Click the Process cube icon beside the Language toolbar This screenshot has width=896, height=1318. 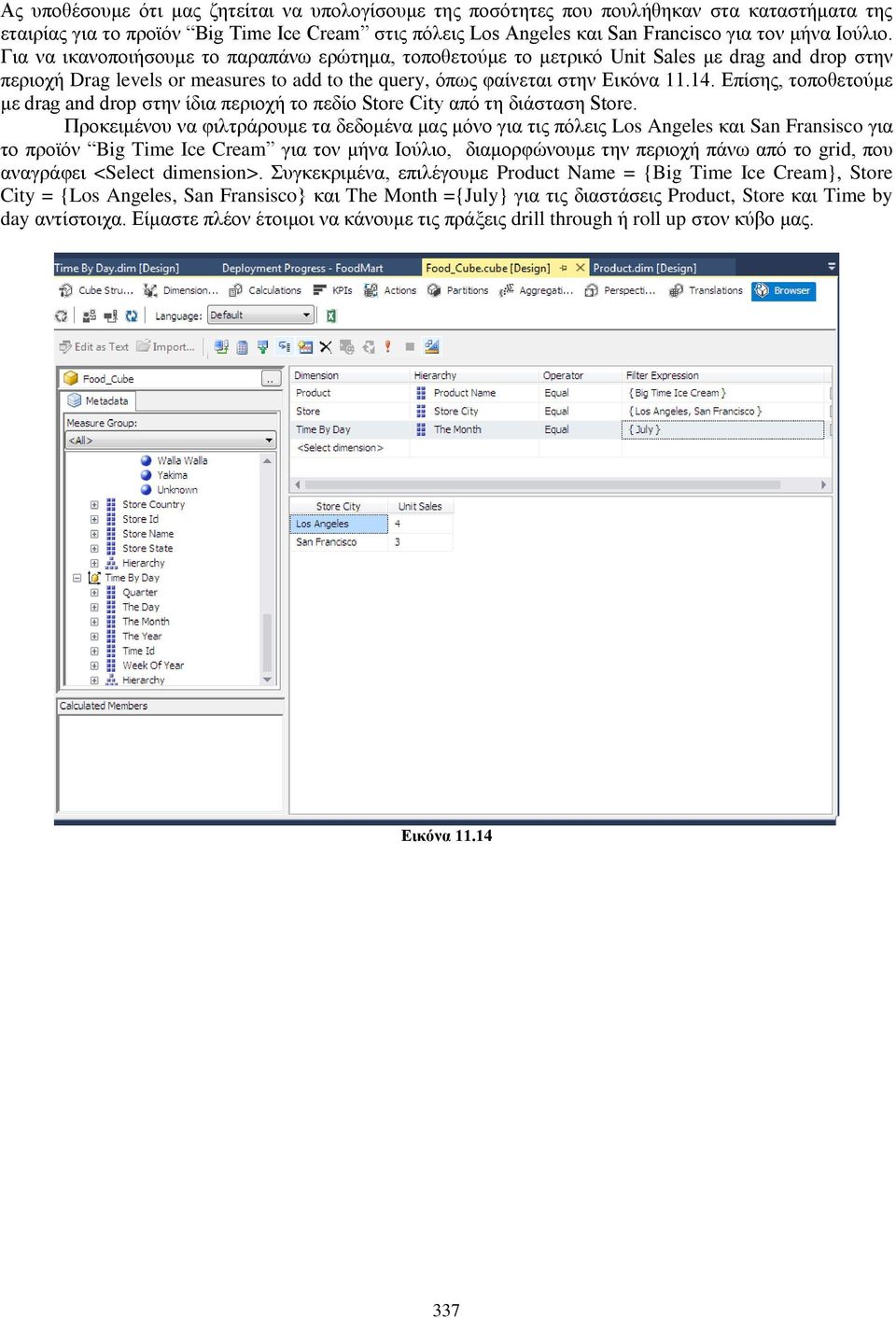click(63, 315)
